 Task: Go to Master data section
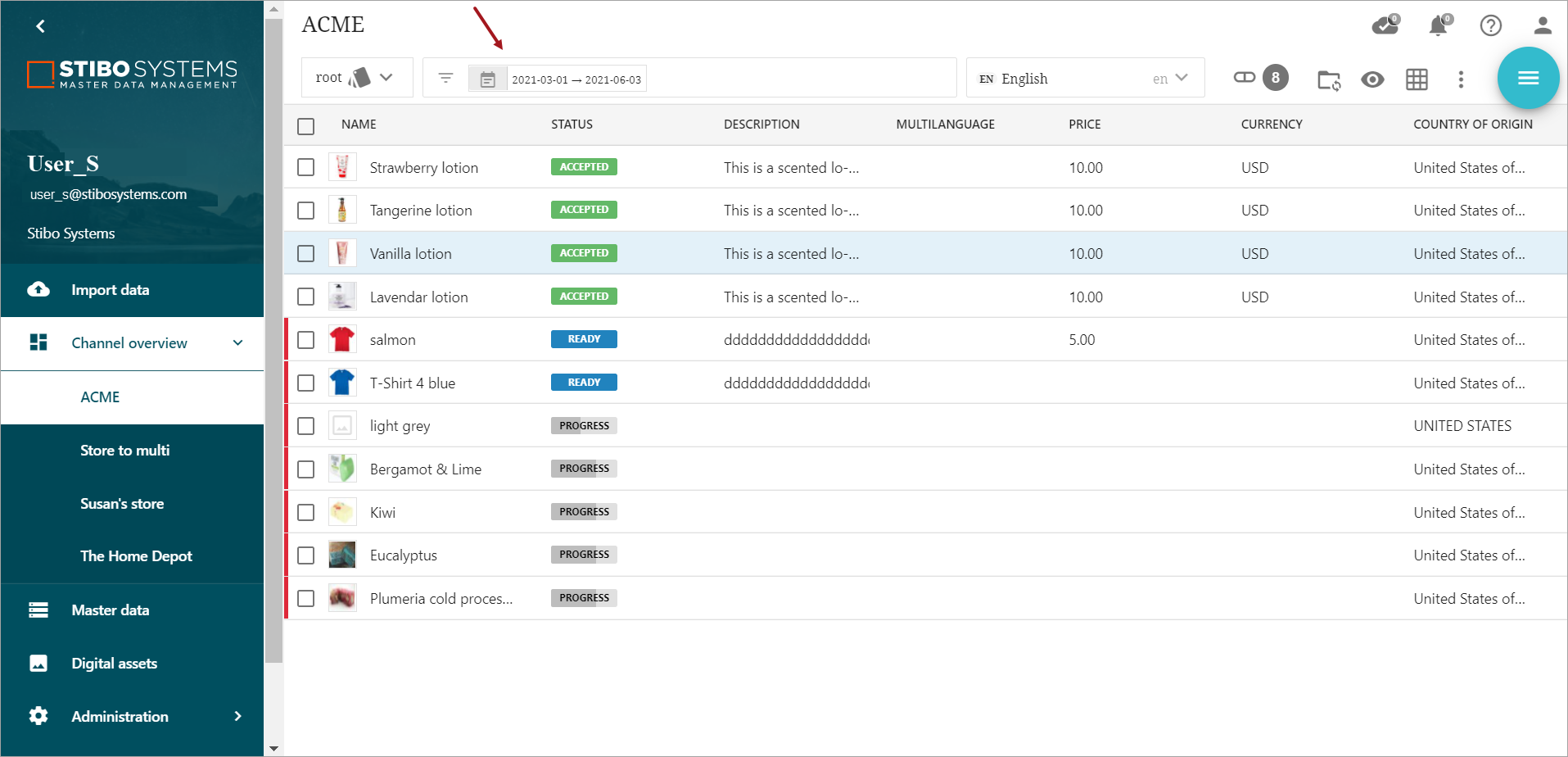[x=110, y=610]
